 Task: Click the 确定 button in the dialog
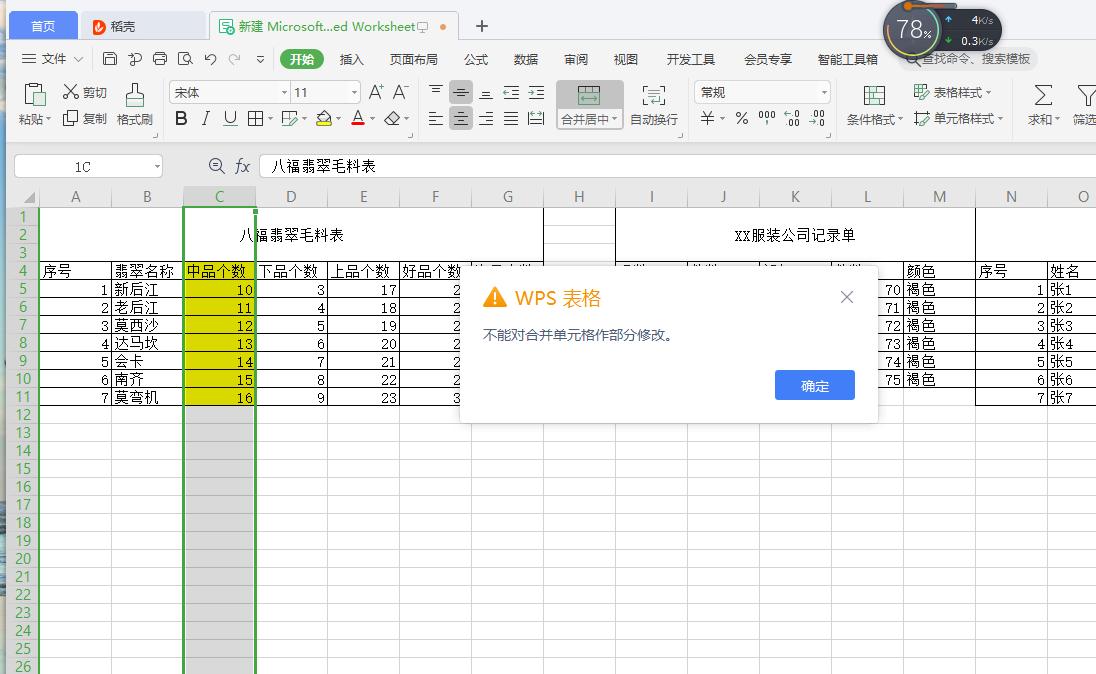pos(815,385)
